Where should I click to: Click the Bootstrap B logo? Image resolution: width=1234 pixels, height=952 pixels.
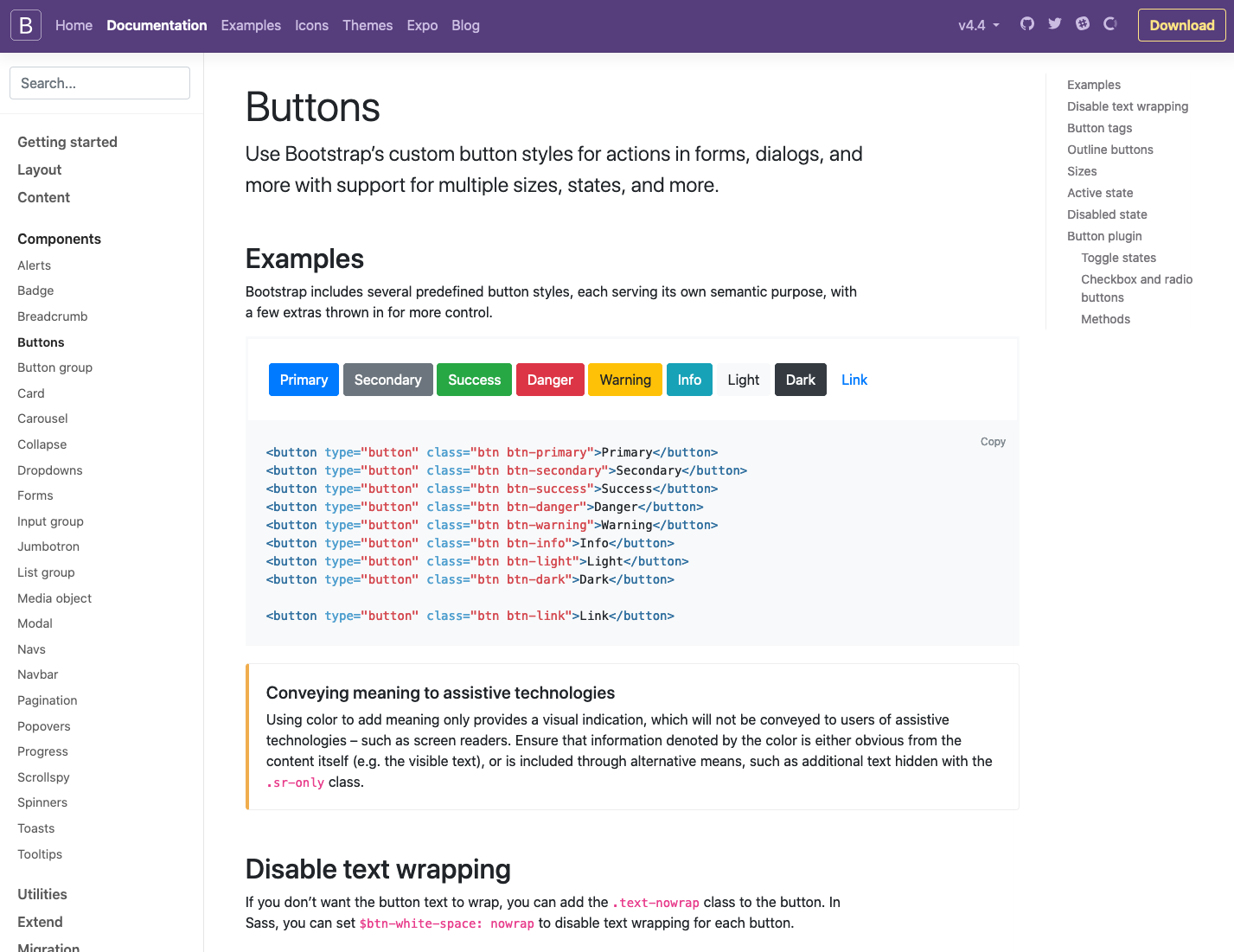pos(26,25)
